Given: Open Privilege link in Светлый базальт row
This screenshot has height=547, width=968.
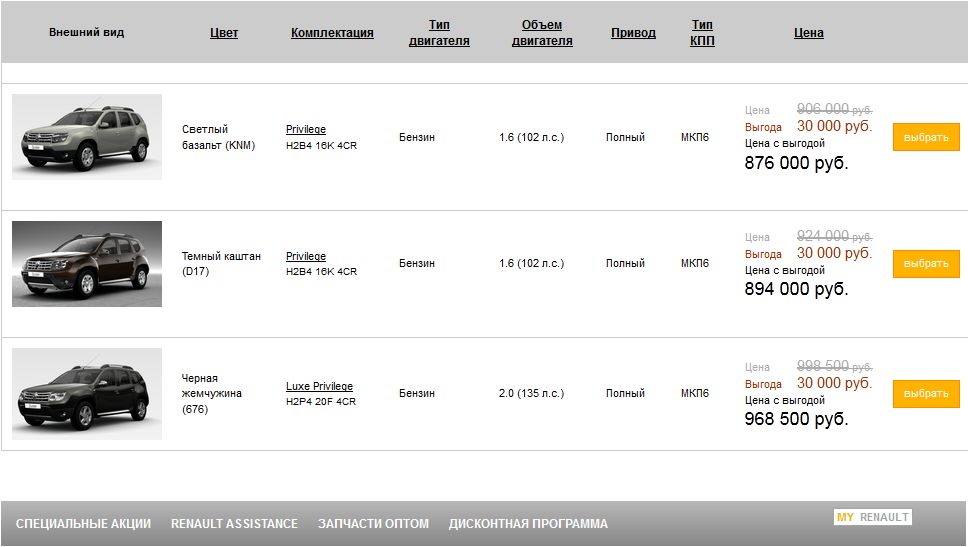Looking at the screenshot, I should click(x=306, y=129).
